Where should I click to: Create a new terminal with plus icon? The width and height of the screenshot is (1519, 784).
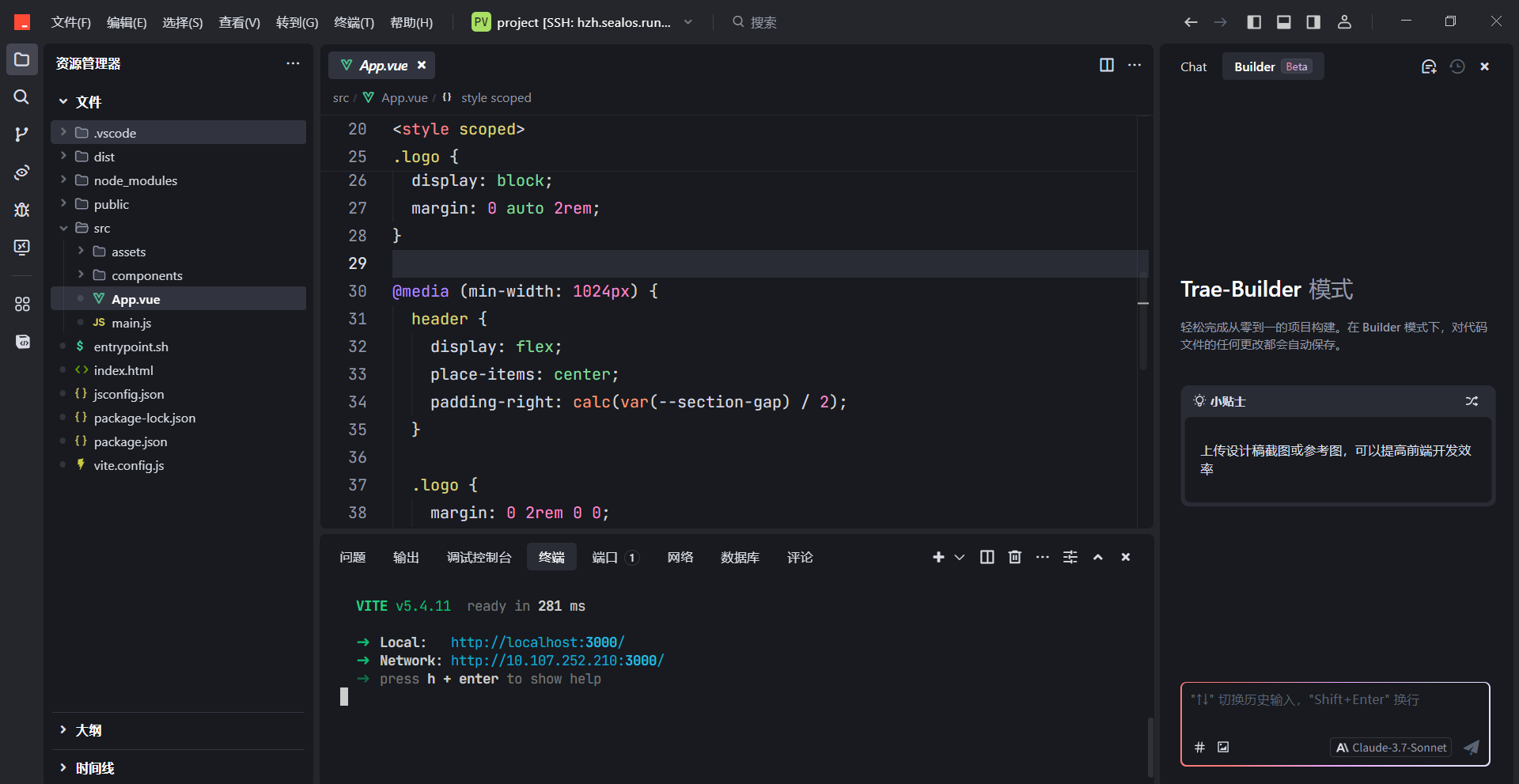(938, 557)
